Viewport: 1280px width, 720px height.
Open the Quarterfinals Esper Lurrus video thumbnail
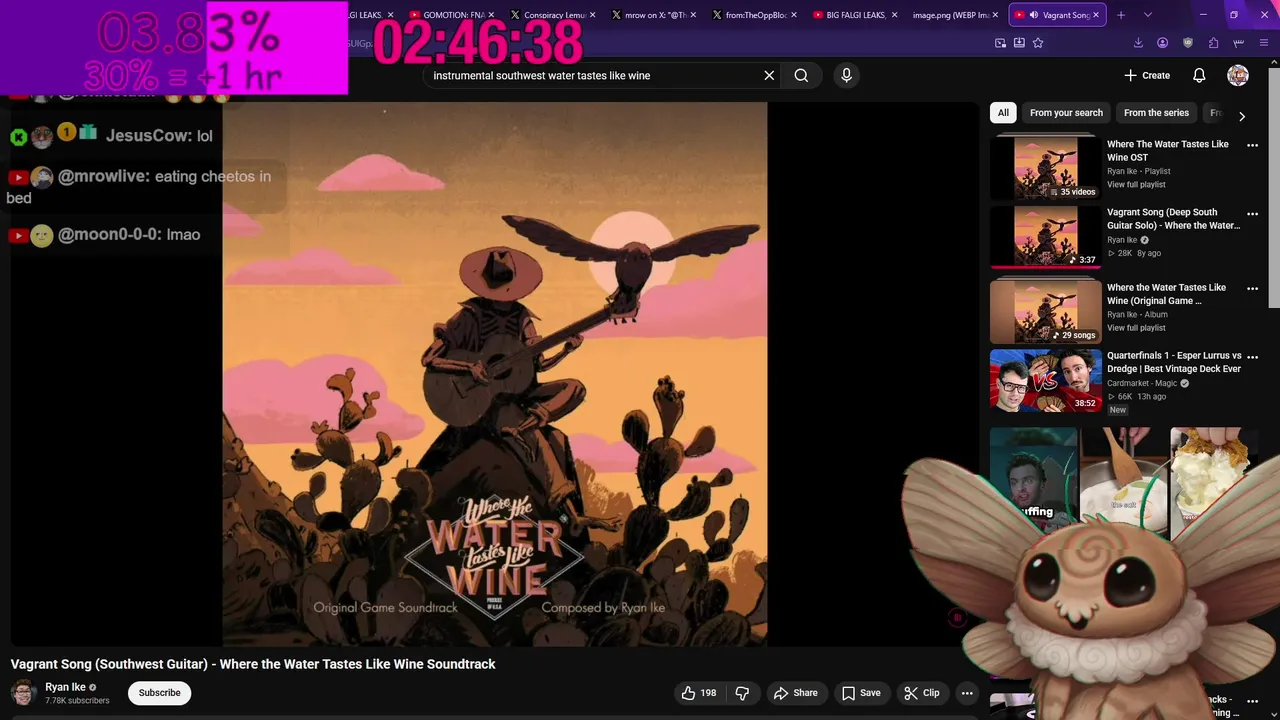1045,380
